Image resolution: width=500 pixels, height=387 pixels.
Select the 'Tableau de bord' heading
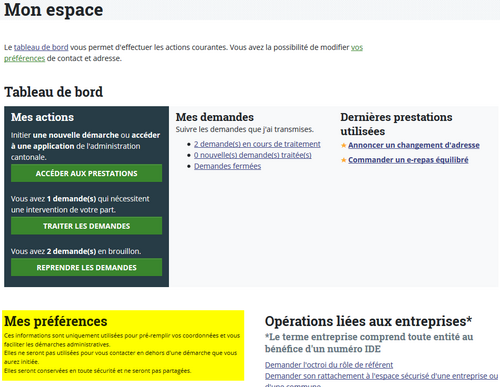(53, 92)
